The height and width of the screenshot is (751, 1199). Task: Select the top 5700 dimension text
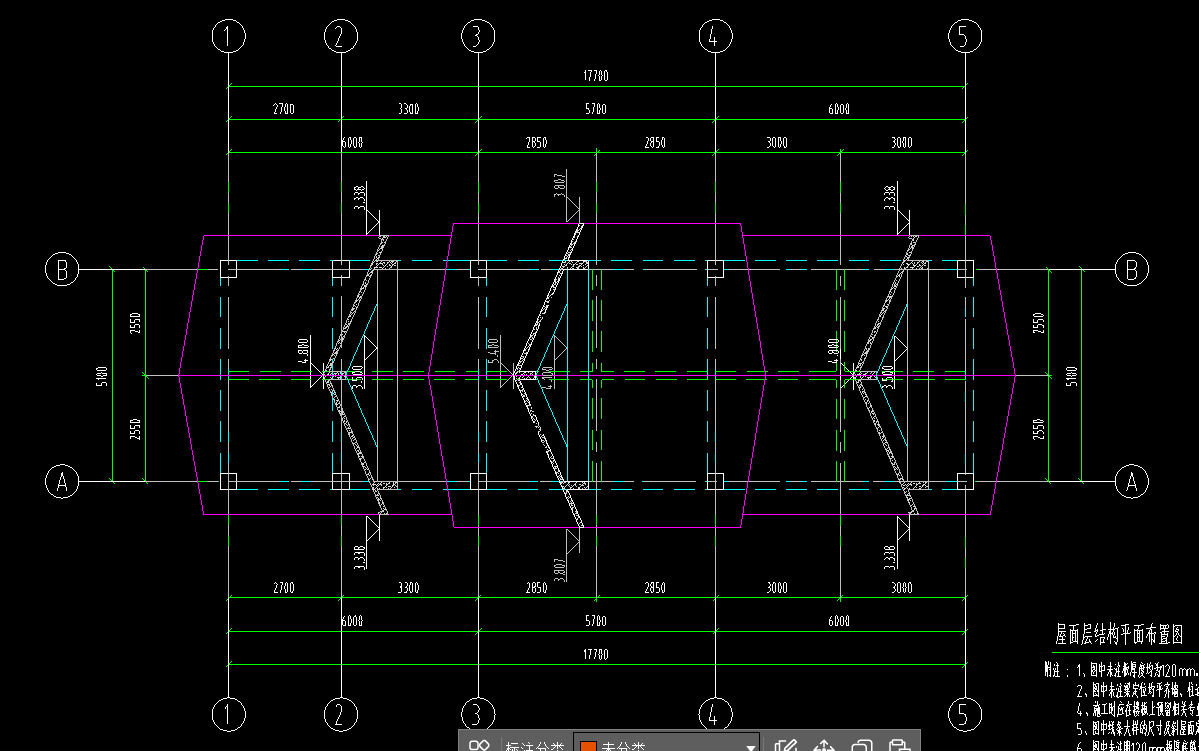point(596,109)
